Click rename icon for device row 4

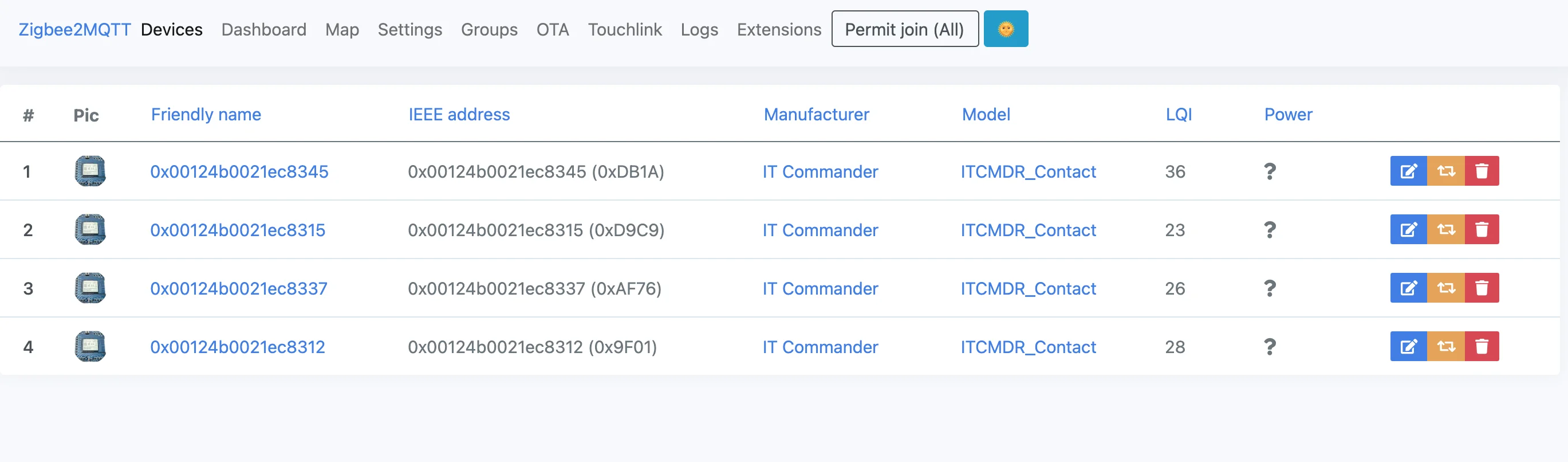tap(1408, 347)
